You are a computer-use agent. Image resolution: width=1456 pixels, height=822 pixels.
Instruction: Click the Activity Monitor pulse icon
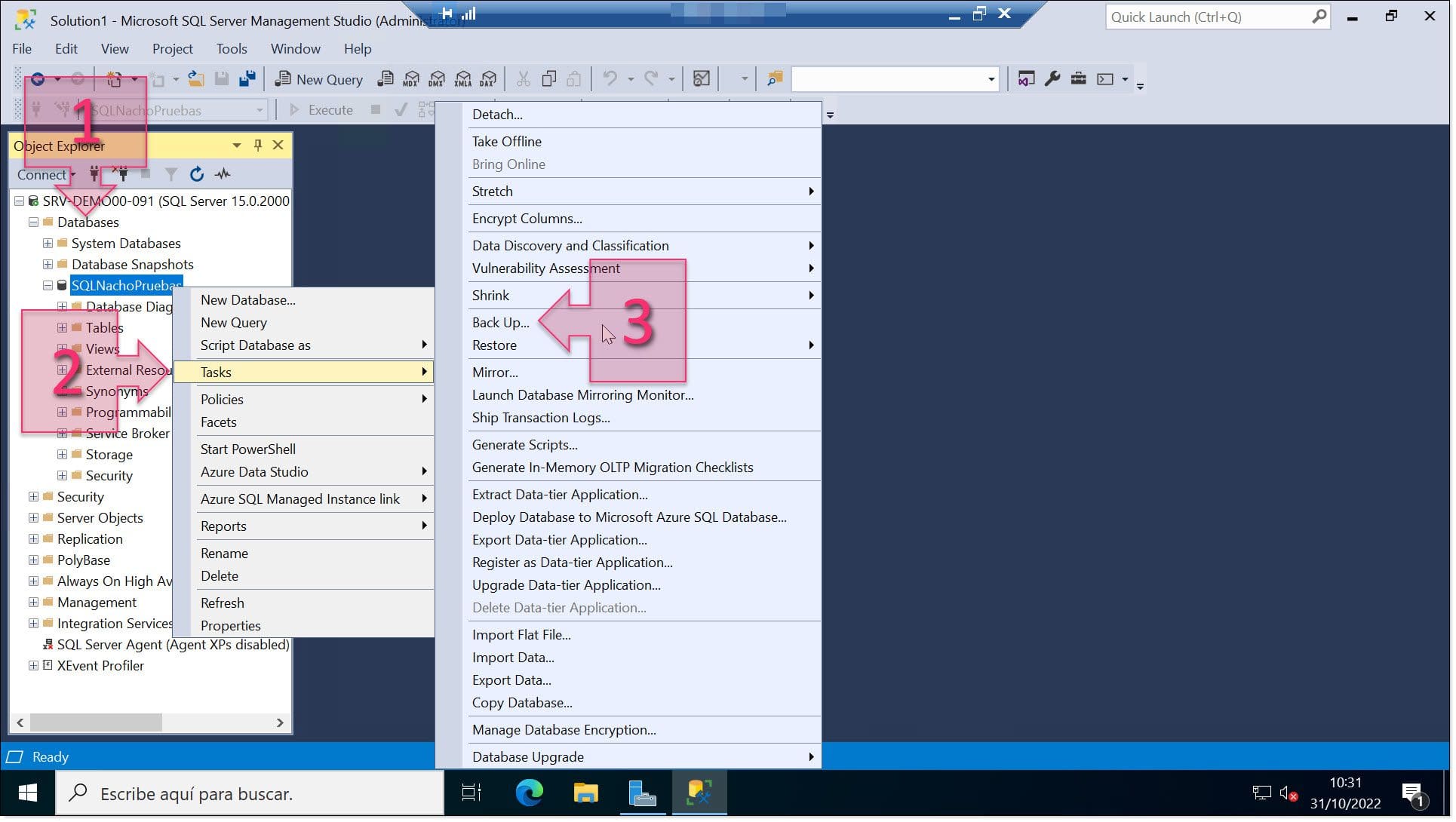223,174
